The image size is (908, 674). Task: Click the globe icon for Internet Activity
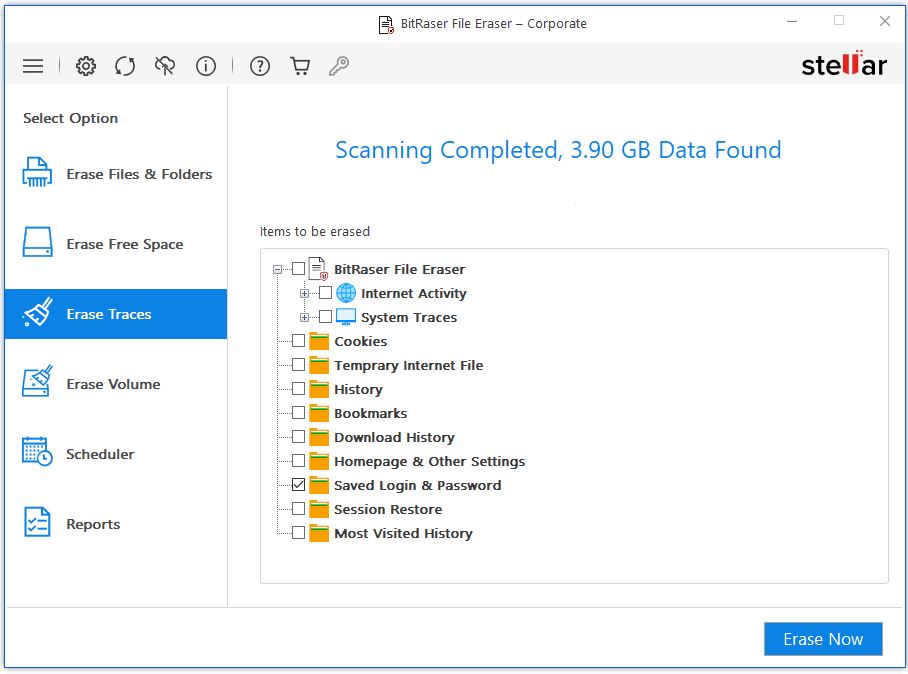346,293
